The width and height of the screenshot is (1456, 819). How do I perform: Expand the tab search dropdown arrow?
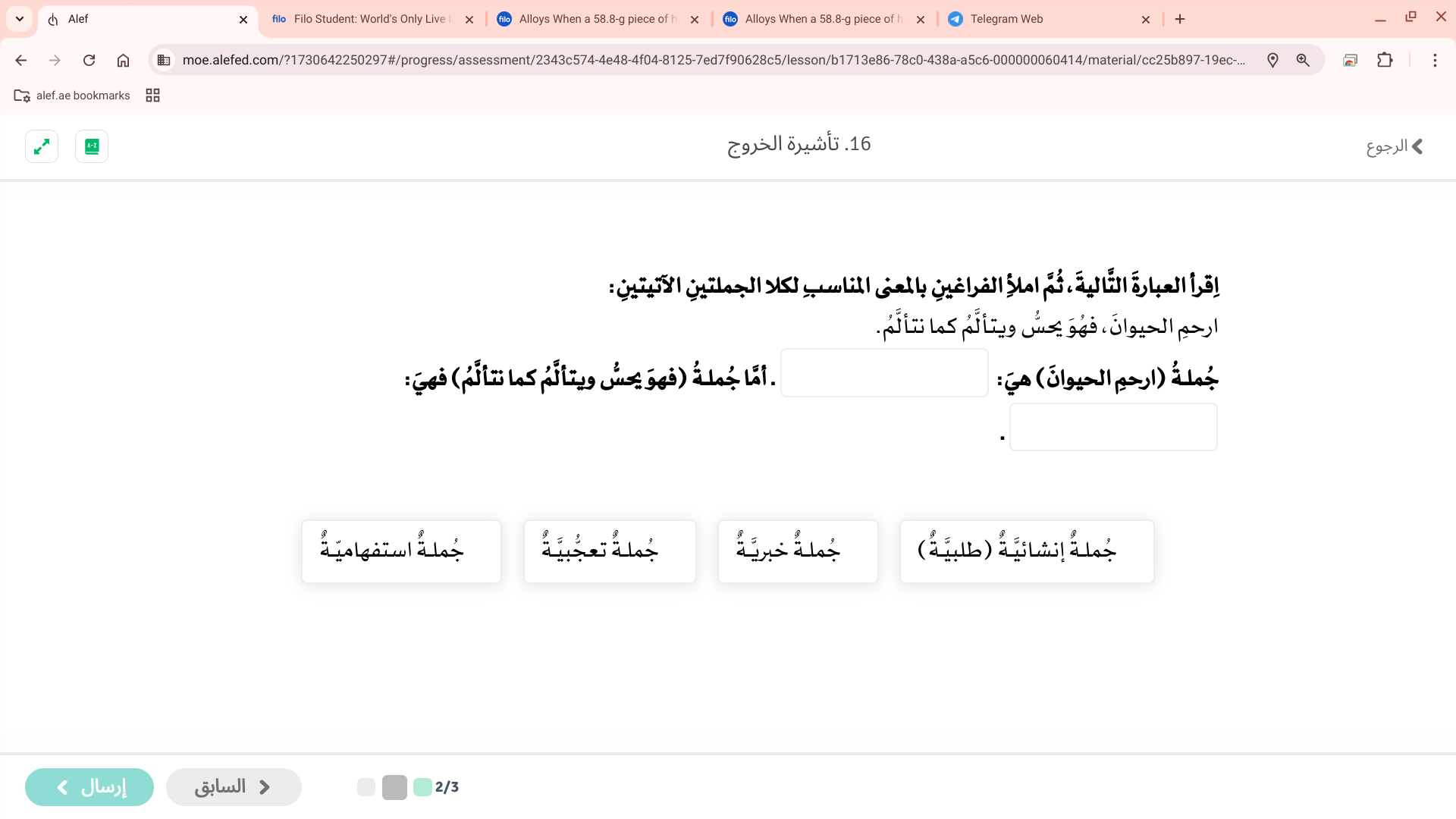(20, 19)
